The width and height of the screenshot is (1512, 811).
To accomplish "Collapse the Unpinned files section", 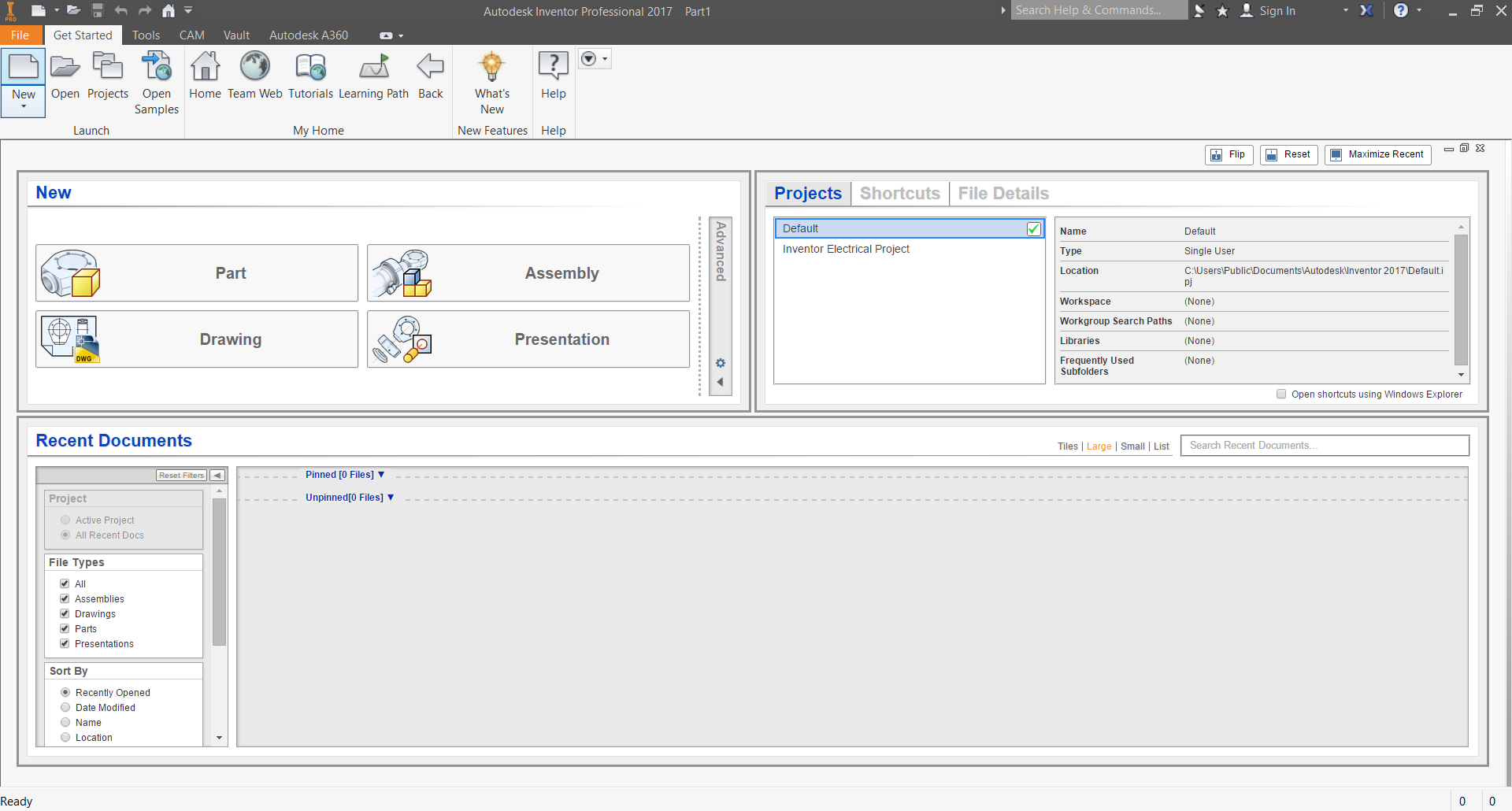I will tap(391, 498).
